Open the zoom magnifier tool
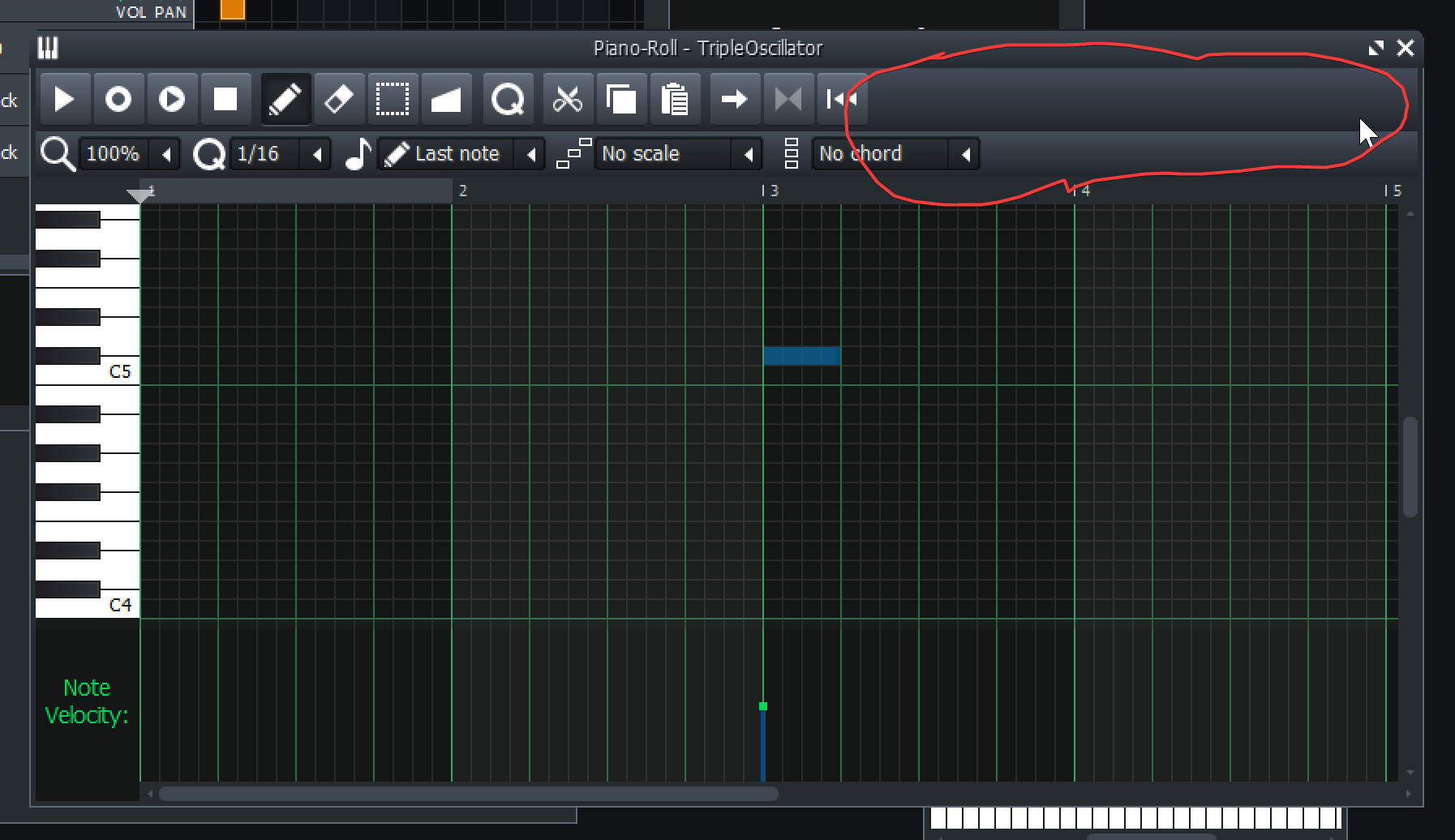 [x=508, y=99]
